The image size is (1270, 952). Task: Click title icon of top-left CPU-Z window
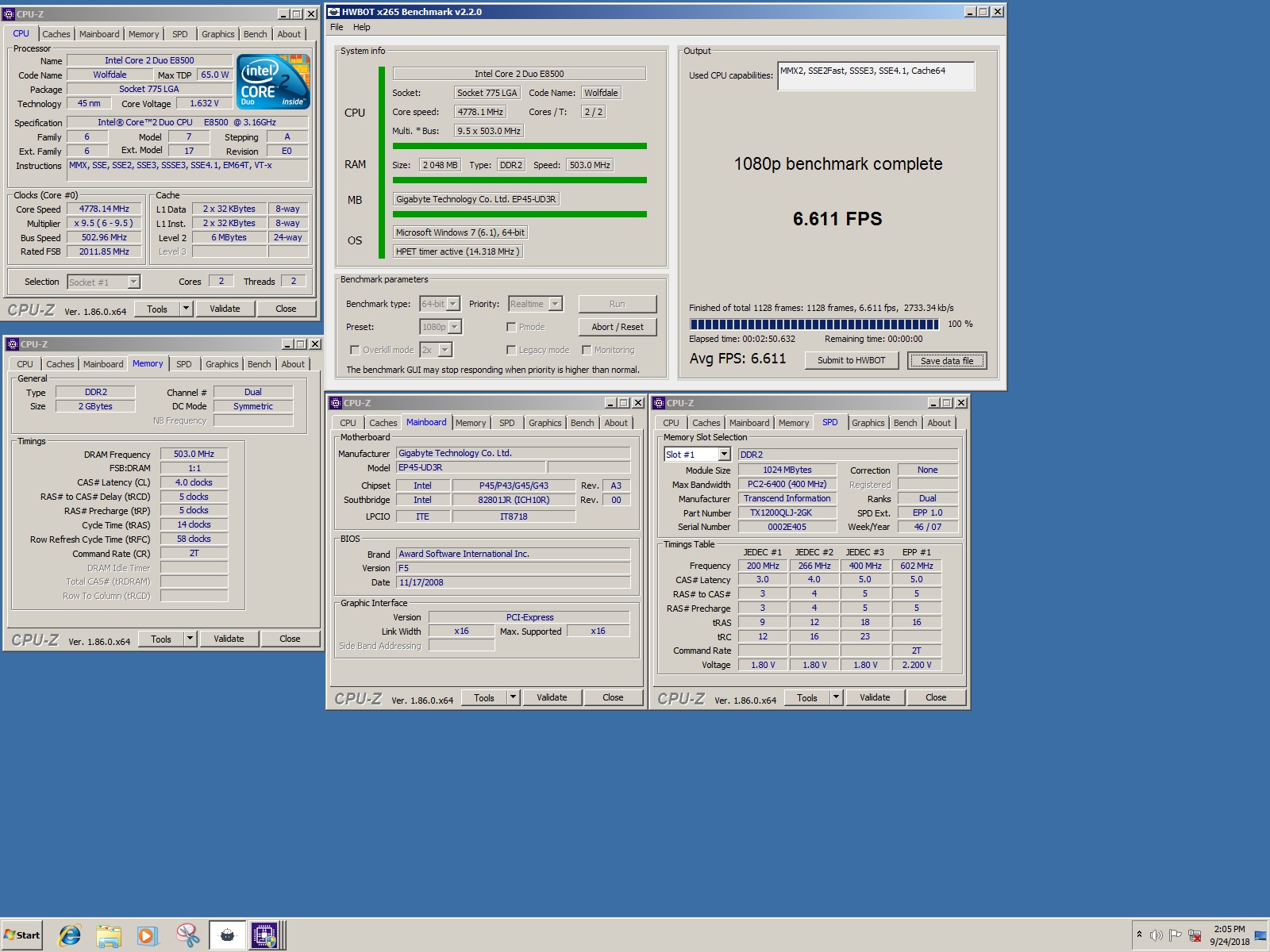(9, 14)
